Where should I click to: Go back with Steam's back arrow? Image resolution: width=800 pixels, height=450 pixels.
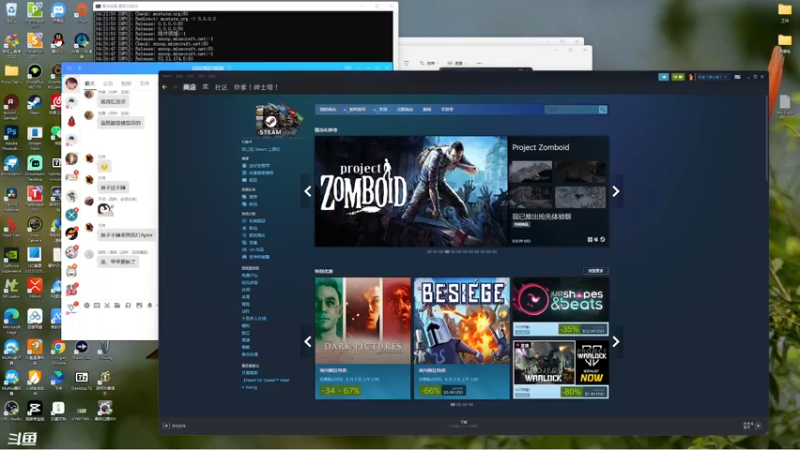click(164, 87)
